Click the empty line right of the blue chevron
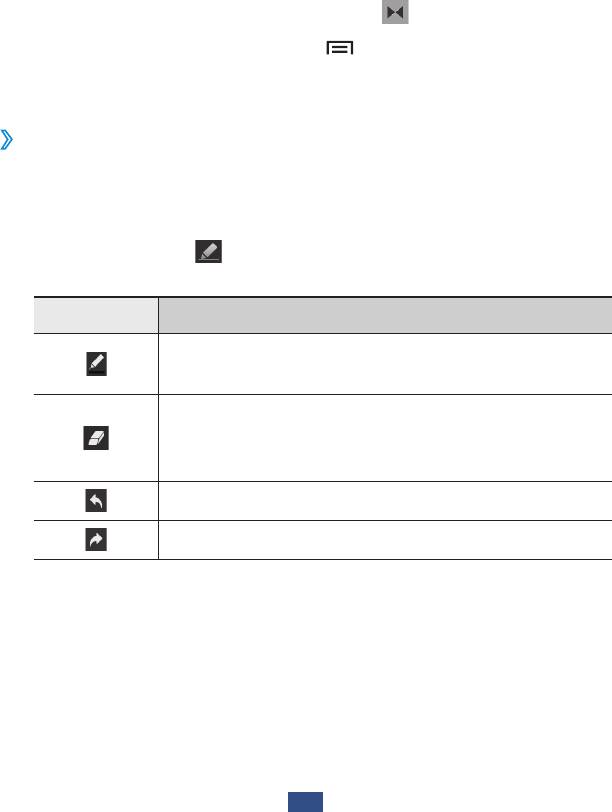612x812 pixels. (300, 143)
